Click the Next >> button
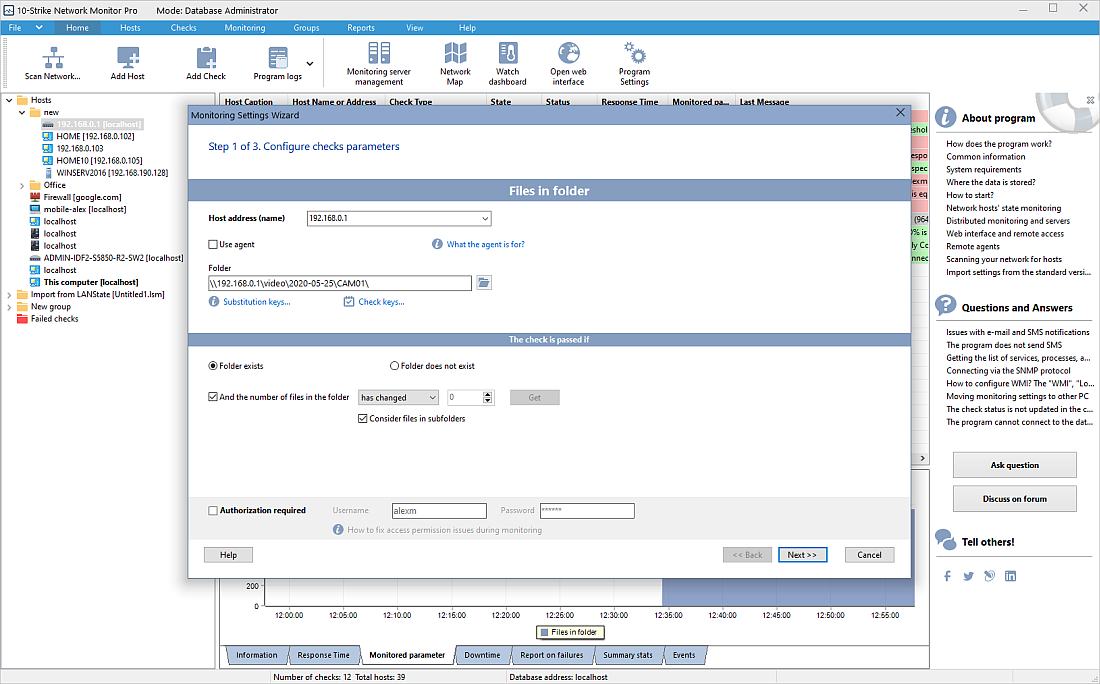The height and width of the screenshot is (684, 1100). coord(803,555)
